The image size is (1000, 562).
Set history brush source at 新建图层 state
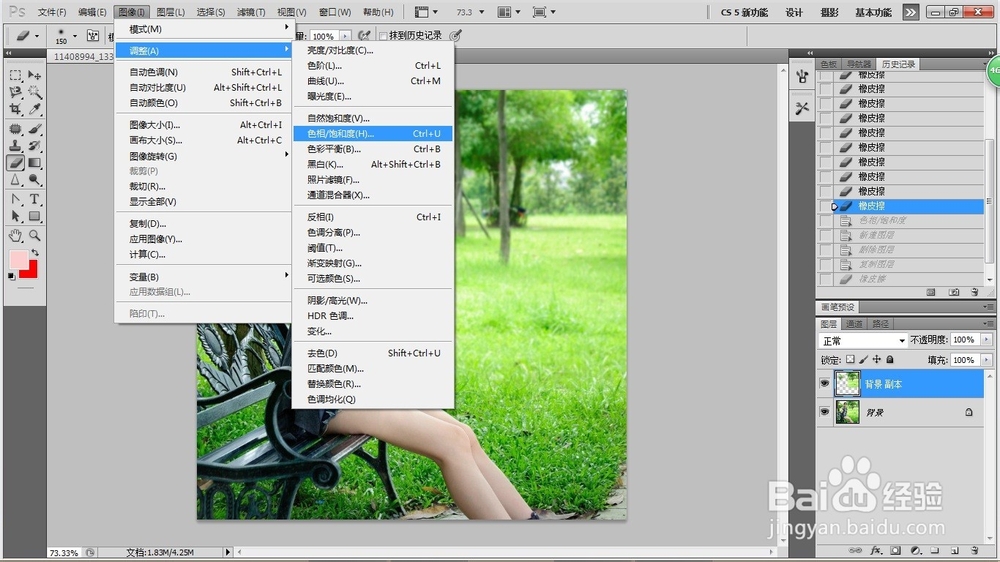826,235
